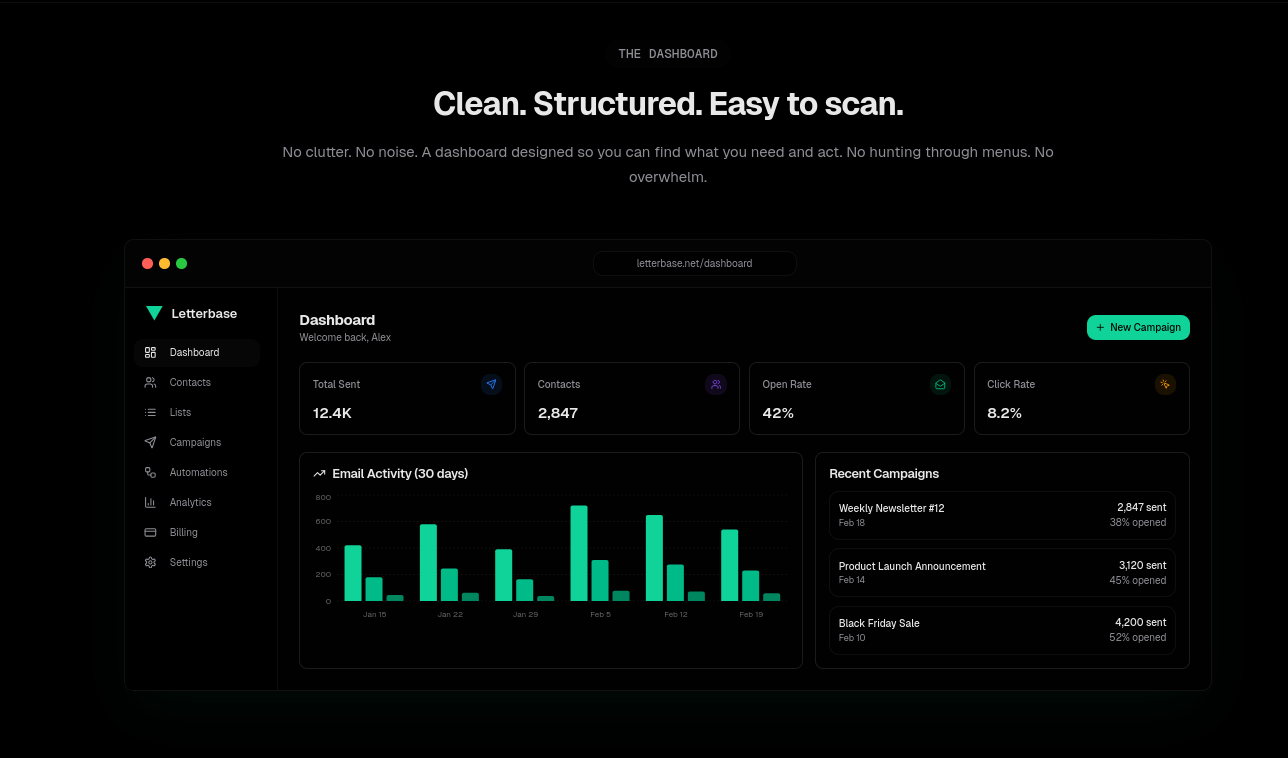Click the trend arrow icon beside Email Activity

[x=320, y=474]
